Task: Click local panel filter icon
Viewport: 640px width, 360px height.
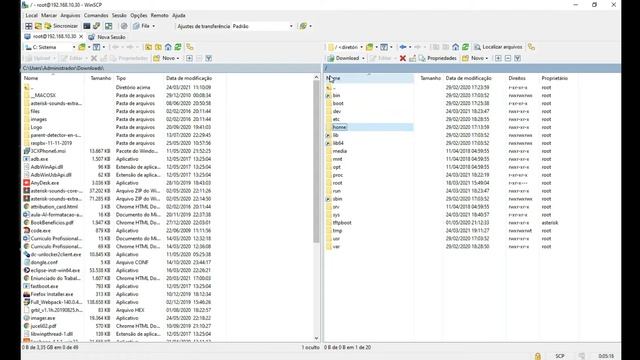Action: click(96, 47)
